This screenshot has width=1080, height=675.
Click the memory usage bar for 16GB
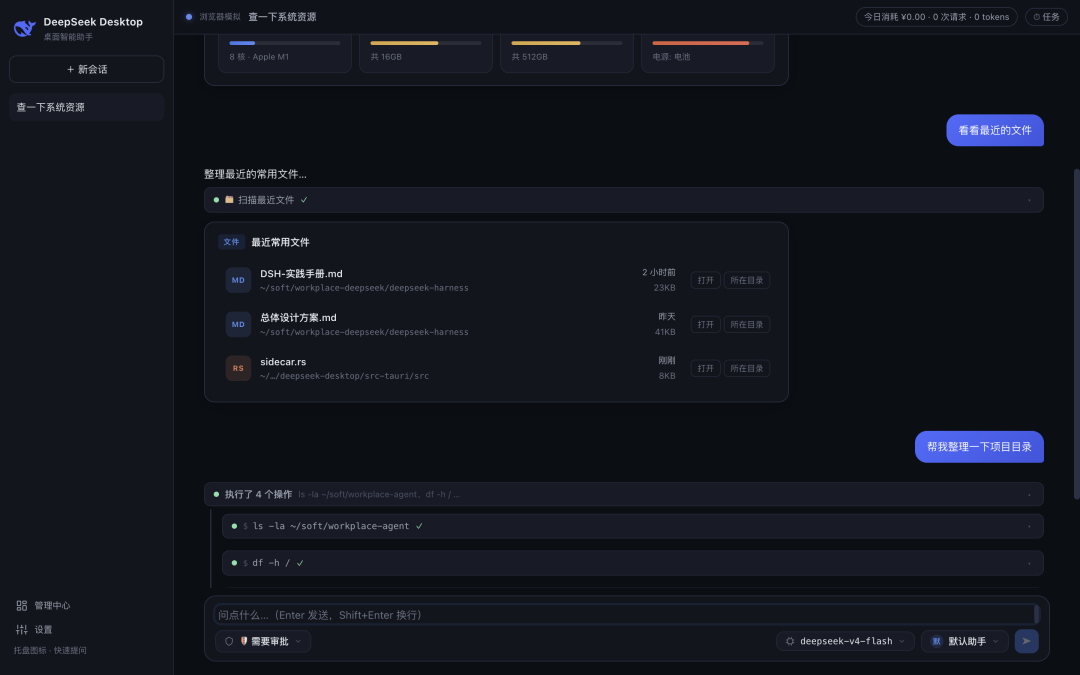click(426, 43)
